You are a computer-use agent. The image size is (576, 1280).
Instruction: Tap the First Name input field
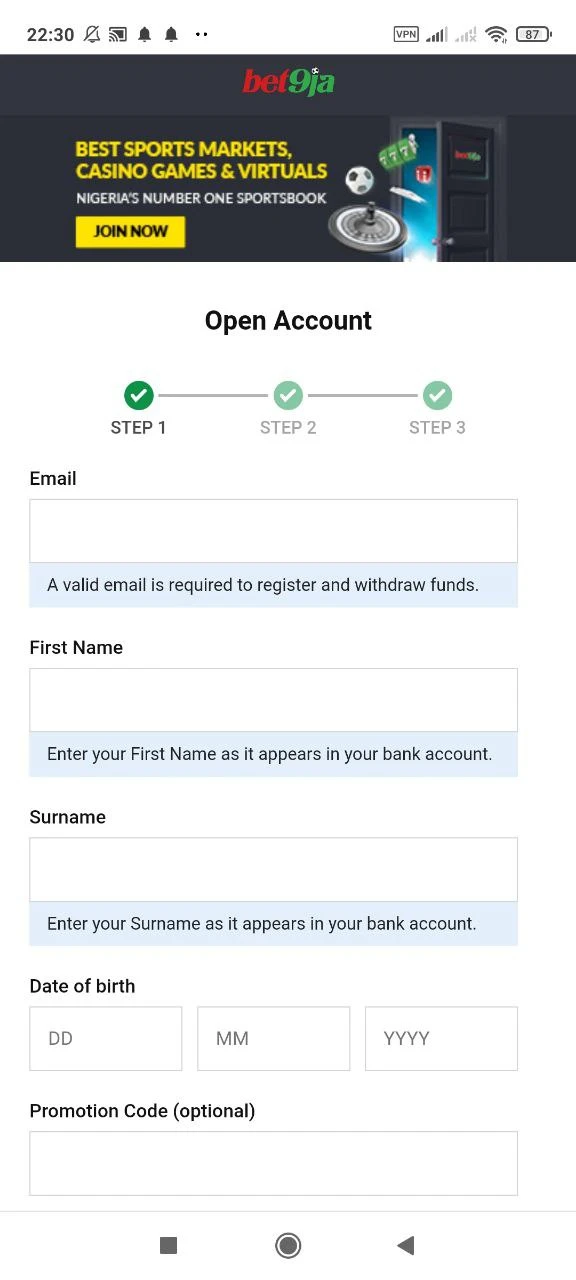pos(273,699)
